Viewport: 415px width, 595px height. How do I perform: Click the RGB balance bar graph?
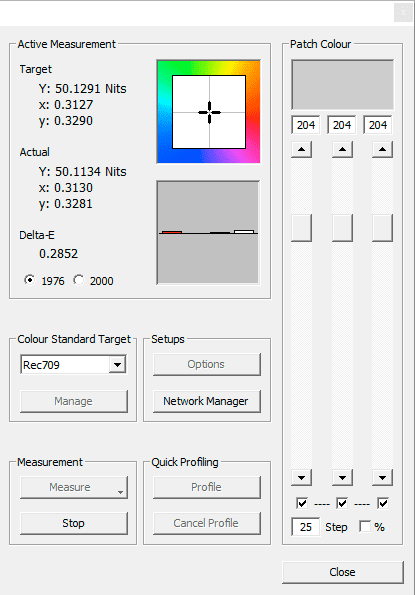[x=208, y=232]
